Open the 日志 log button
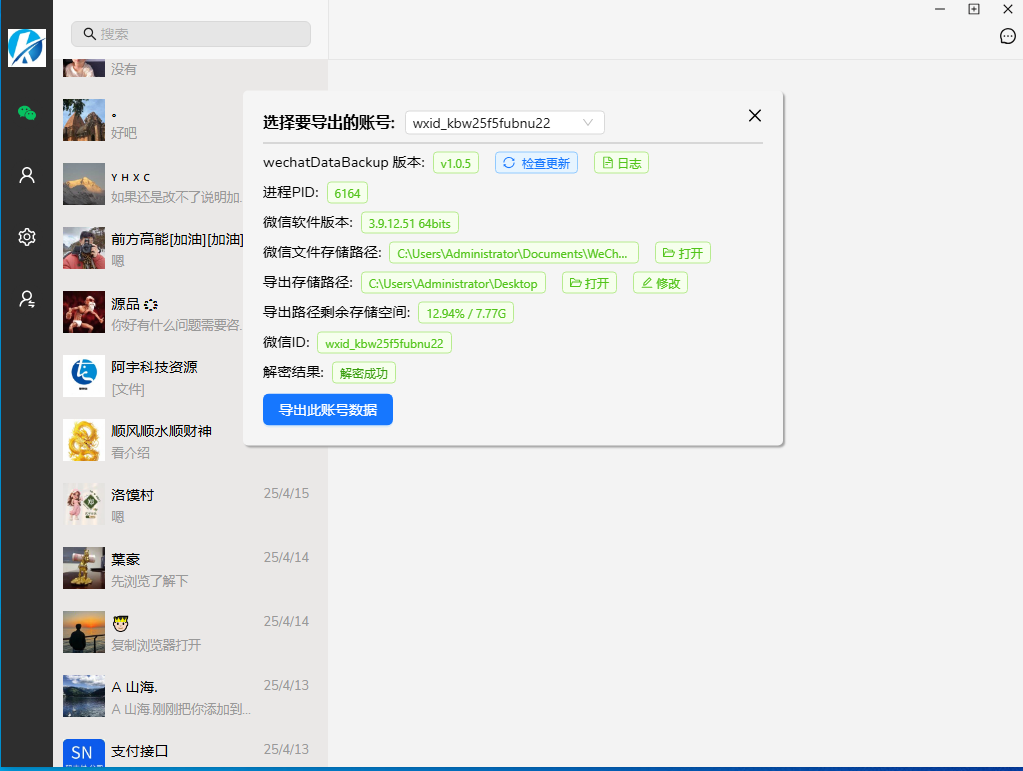 point(621,163)
